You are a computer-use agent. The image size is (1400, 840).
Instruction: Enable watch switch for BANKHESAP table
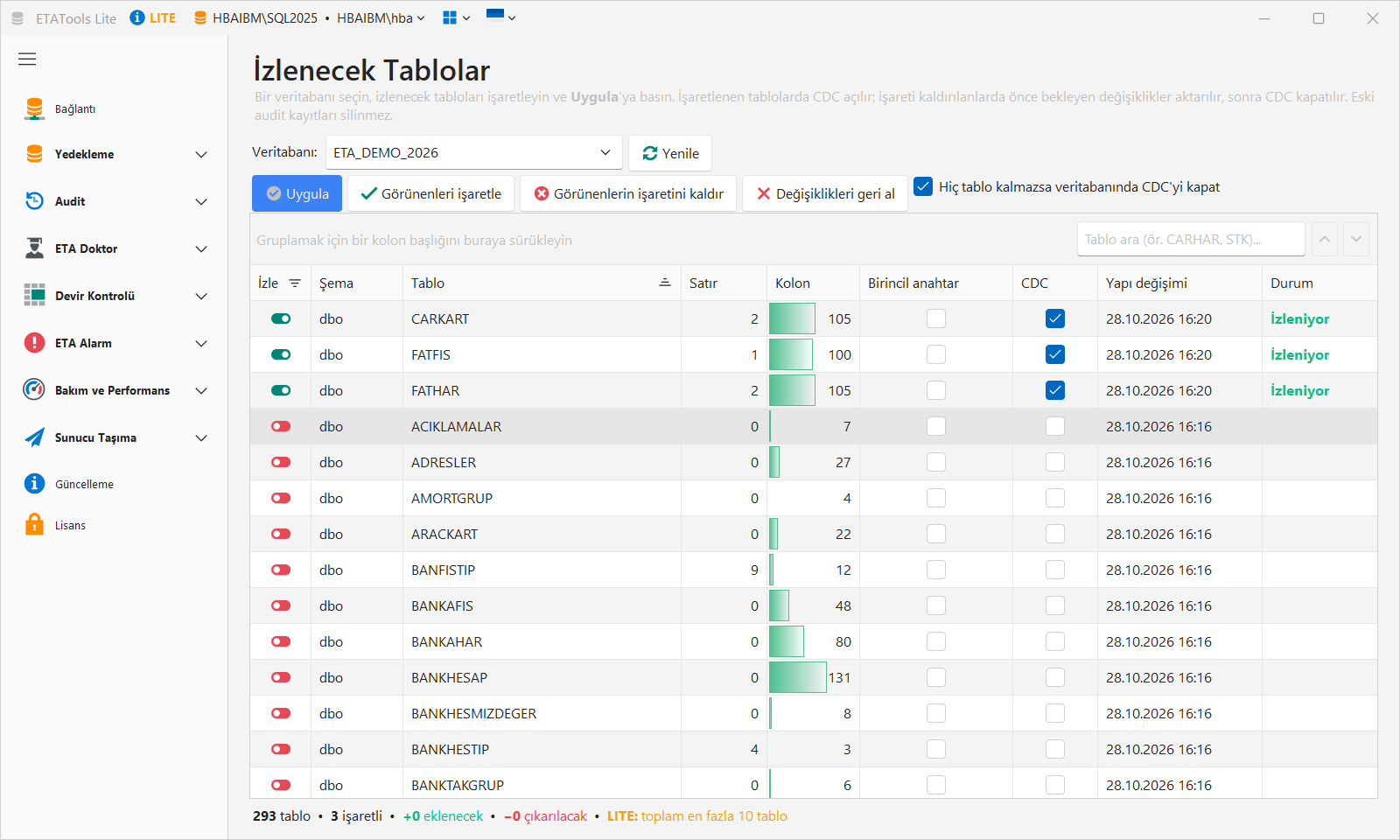click(281, 677)
